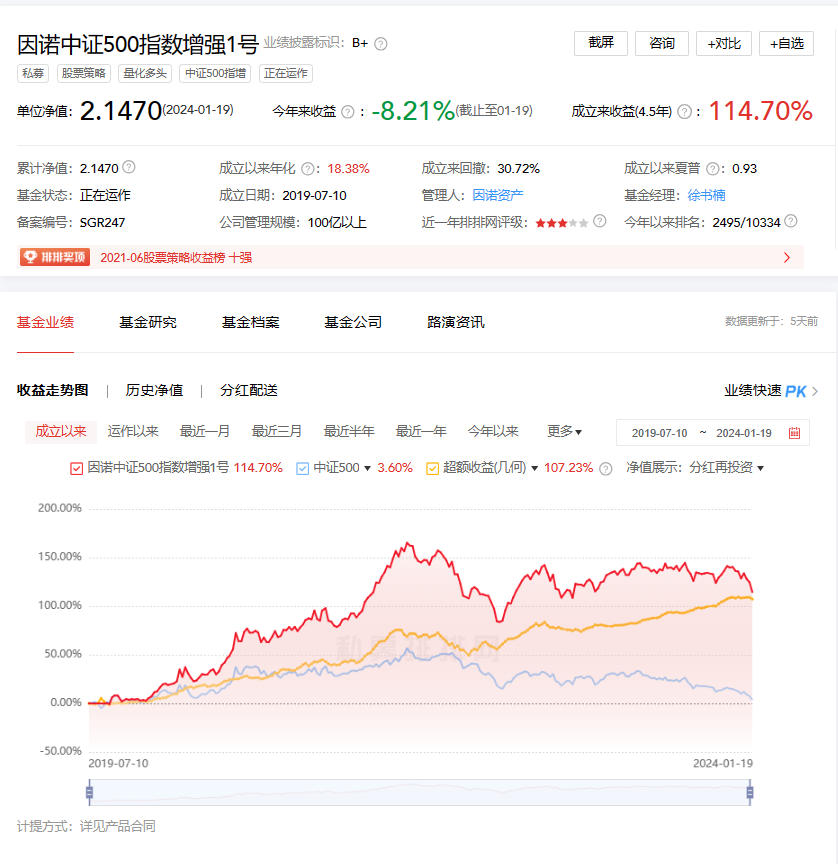Click the 公司管理规模 value 100亿以上
This screenshot has width=838, height=864.
click(337, 223)
